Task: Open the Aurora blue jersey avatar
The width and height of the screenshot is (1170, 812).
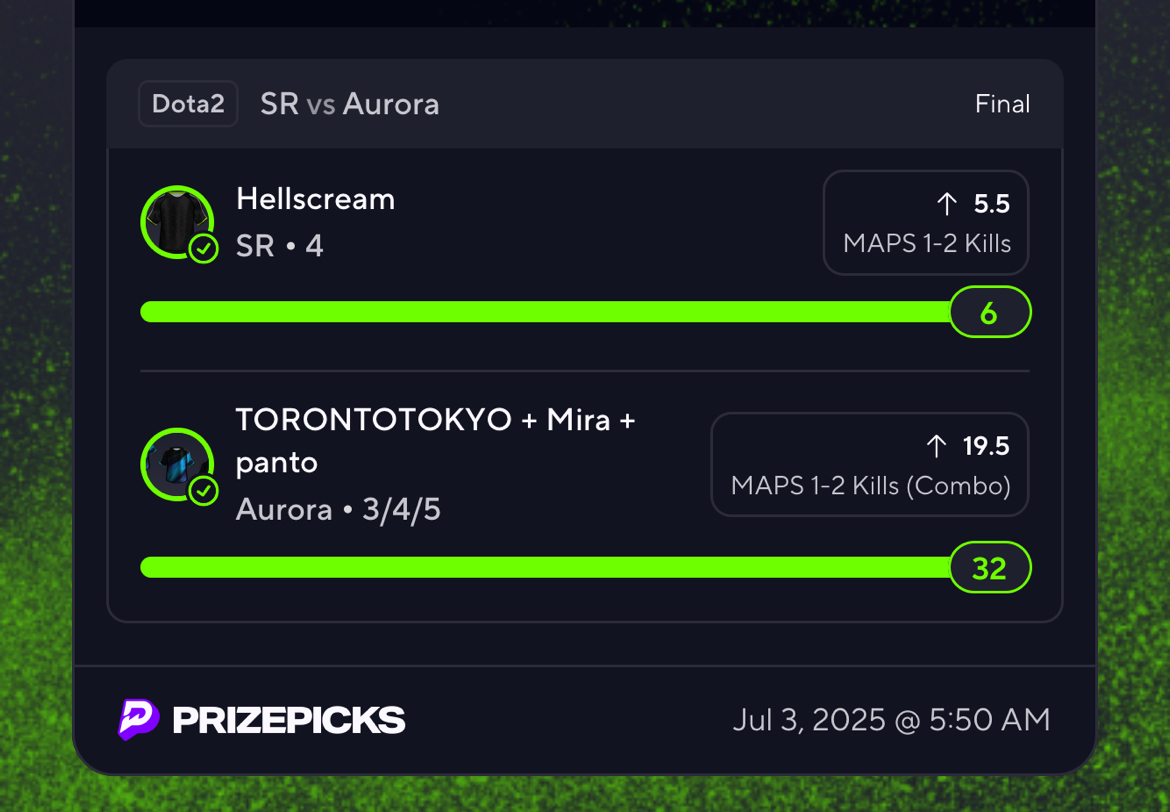Action: tap(177, 464)
